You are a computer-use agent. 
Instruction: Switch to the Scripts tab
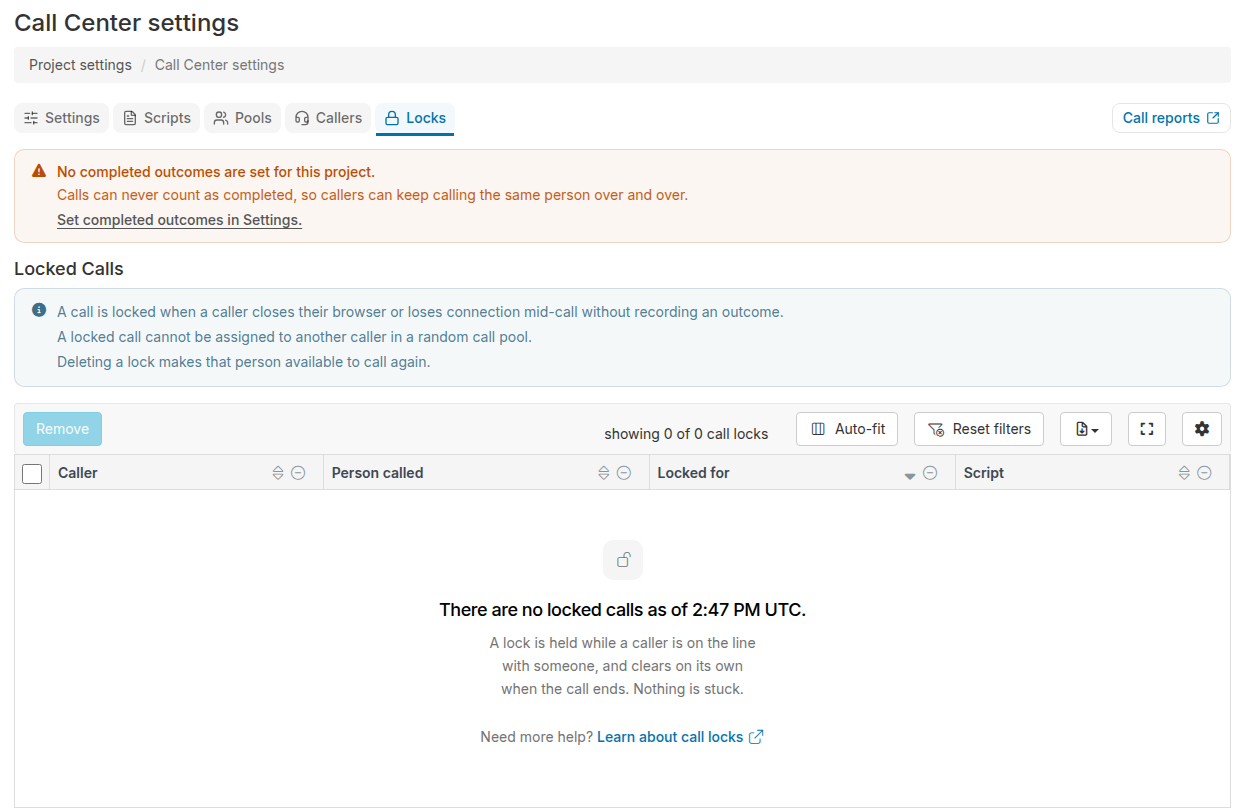(156, 118)
